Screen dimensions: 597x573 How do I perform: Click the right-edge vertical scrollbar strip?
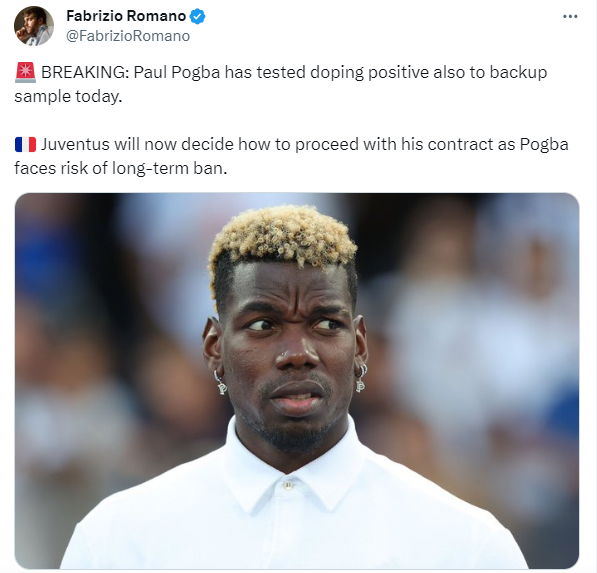click(595, 286)
